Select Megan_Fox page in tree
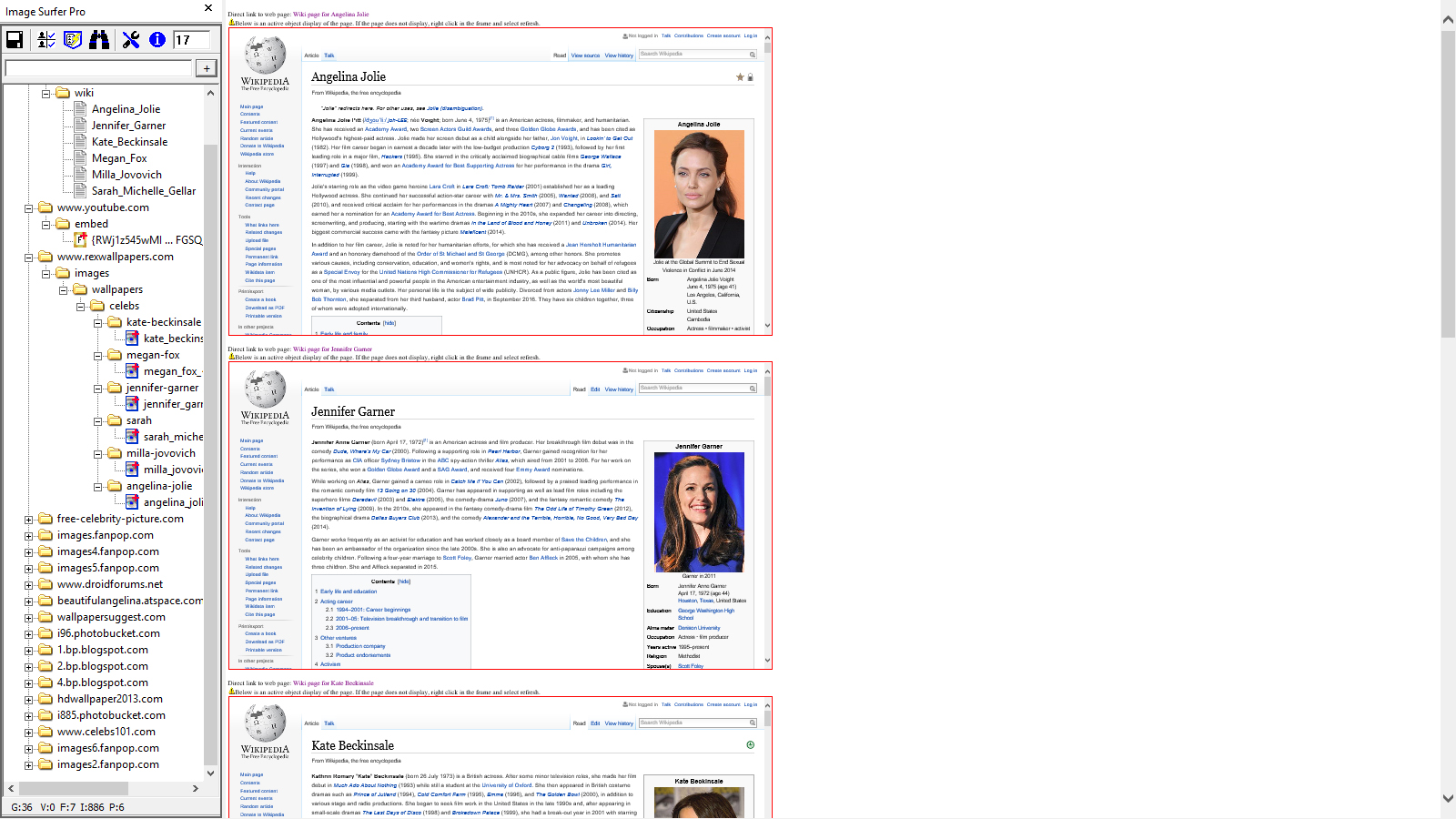The width and height of the screenshot is (1456, 819). (119, 158)
